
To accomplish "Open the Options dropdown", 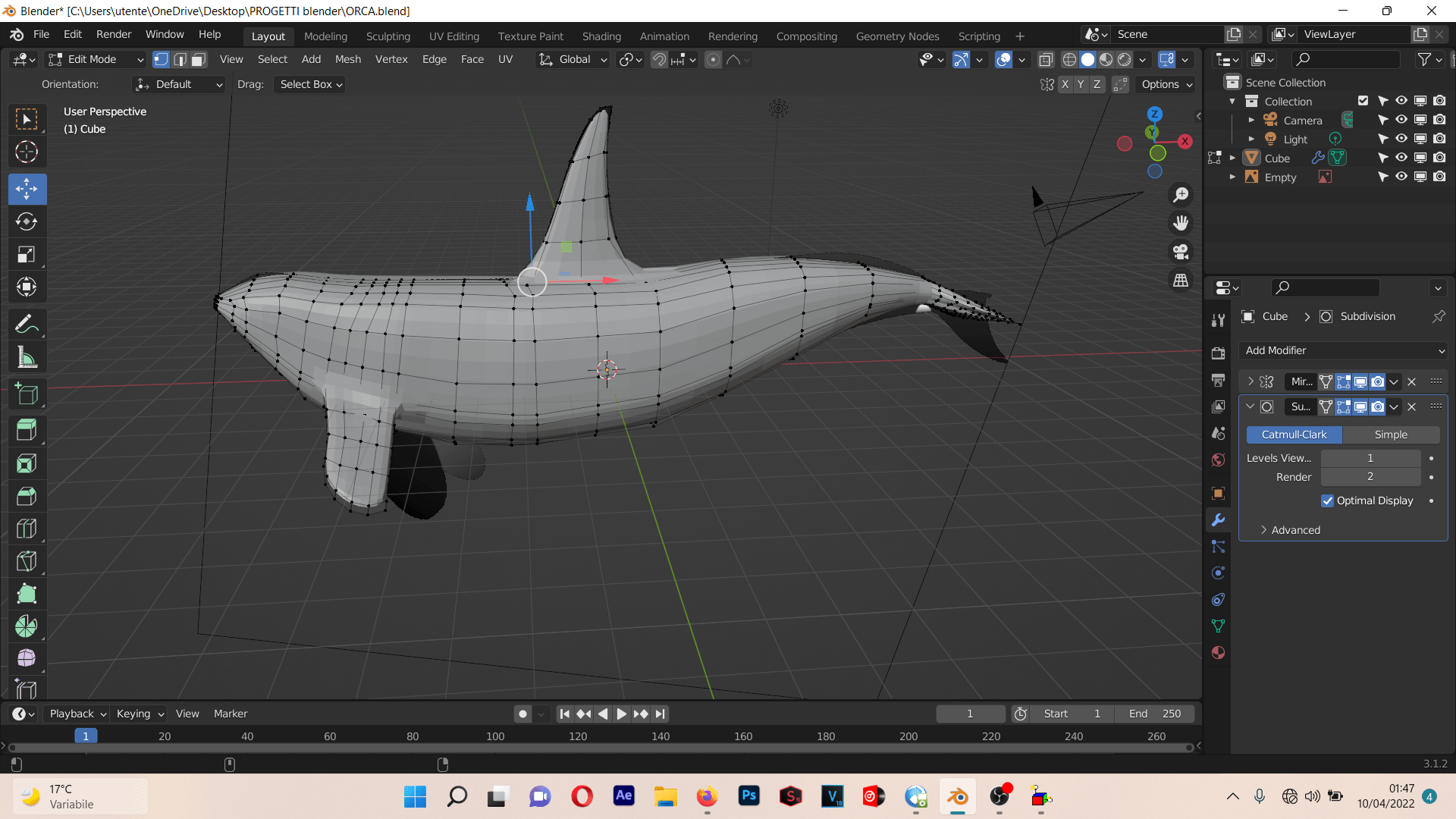I will point(1167,84).
